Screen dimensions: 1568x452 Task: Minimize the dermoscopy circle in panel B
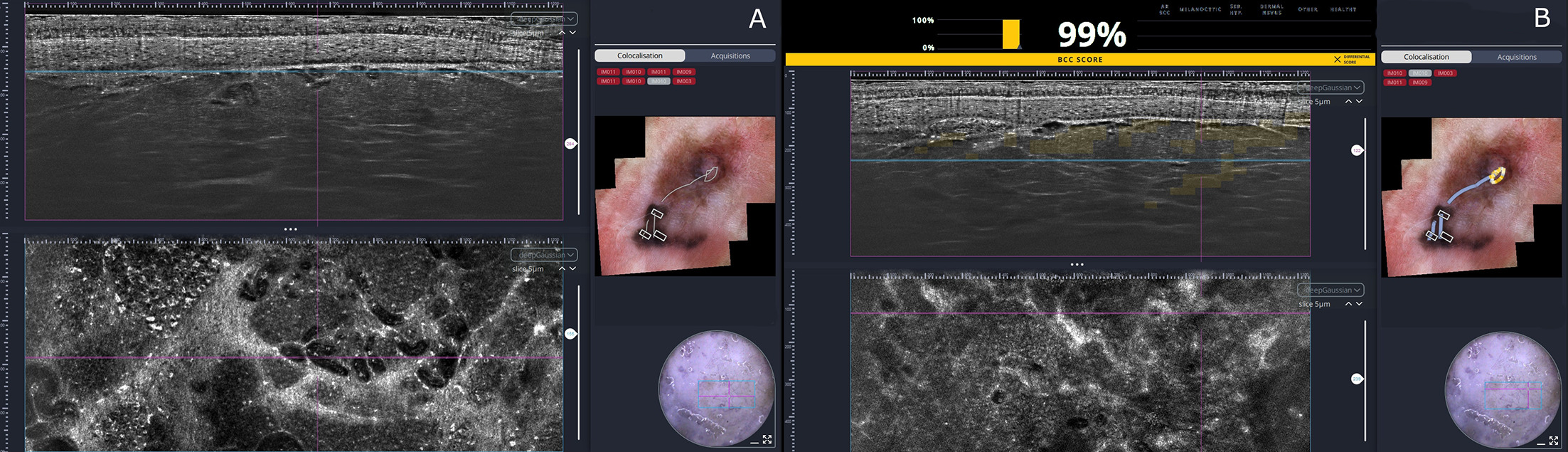click(x=1540, y=444)
